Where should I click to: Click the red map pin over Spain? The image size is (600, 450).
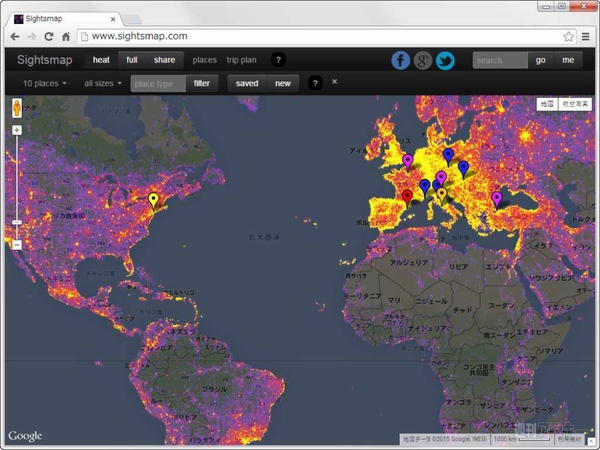click(407, 196)
